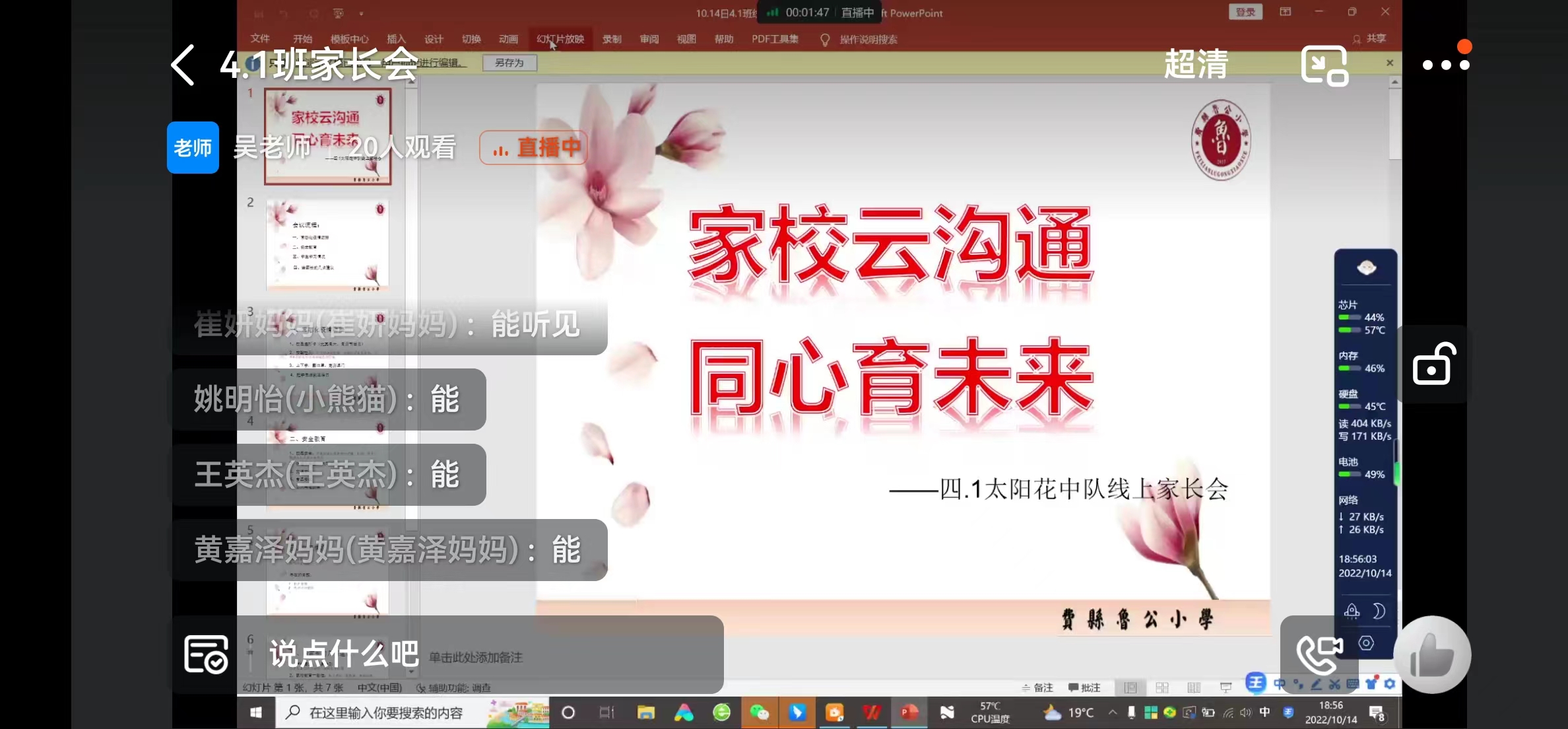Image resolution: width=1568 pixels, height=729 pixels.
Task: Toggle night mode moon in the monitor widget
Action: [x=1379, y=611]
